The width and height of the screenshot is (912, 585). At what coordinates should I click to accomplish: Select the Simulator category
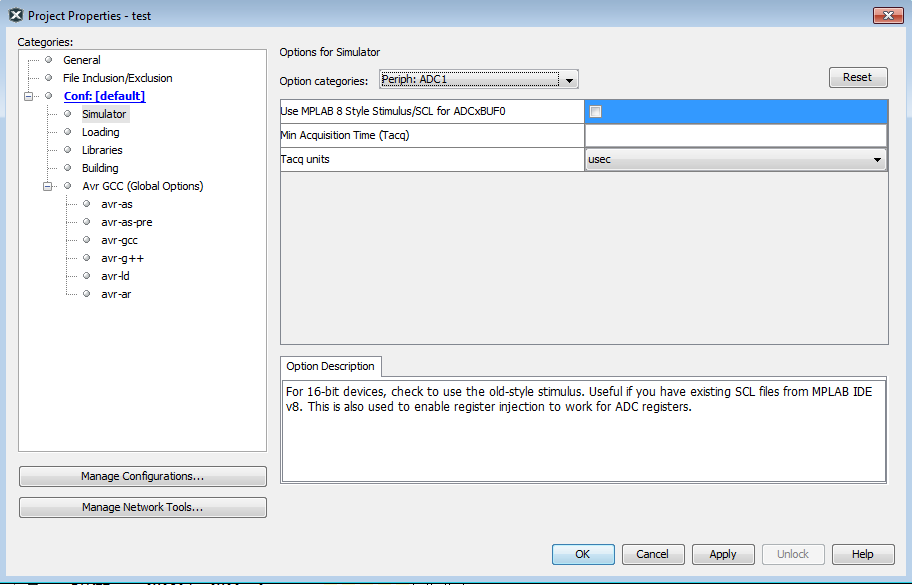(104, 114)
